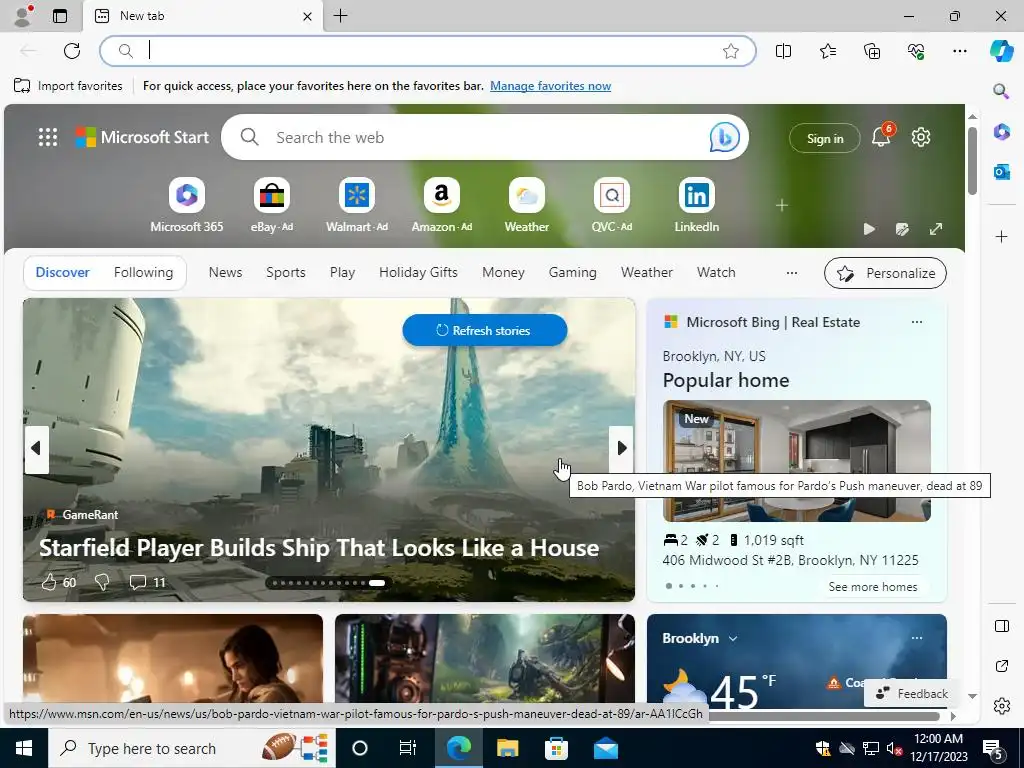Open Microsoft 365 quick link
The image size is (1024, 768).
click(x=187, y=205)
